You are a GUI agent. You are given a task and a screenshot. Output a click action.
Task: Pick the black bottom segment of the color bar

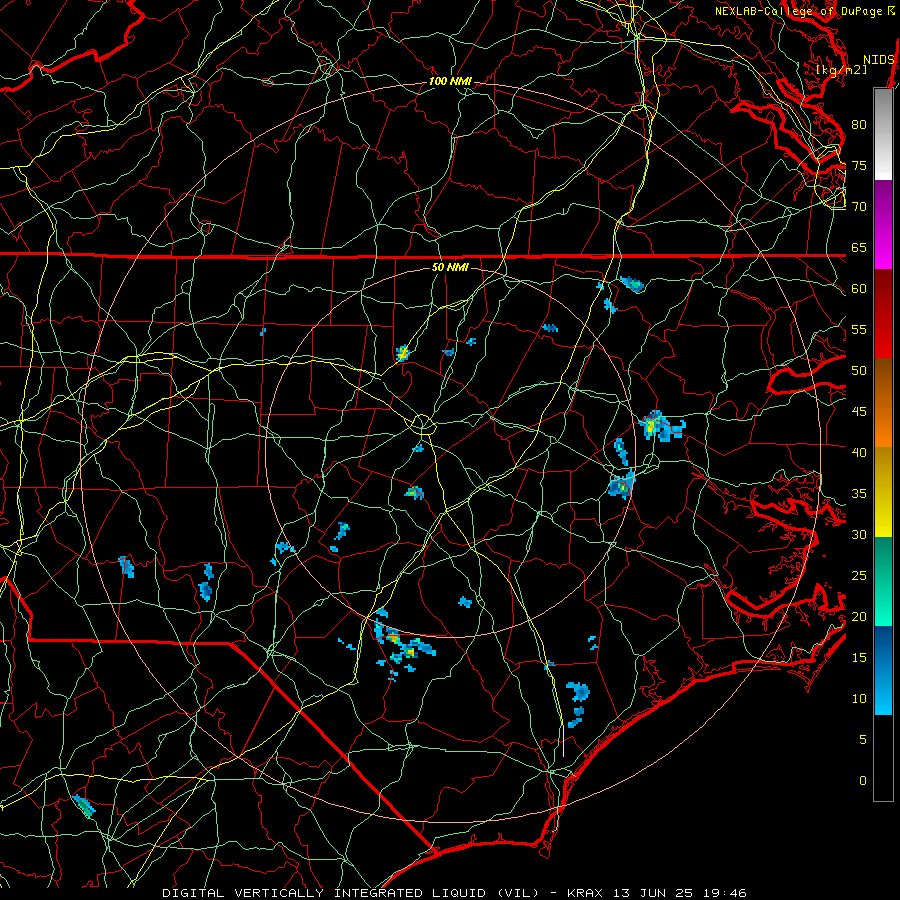point(883,758)
